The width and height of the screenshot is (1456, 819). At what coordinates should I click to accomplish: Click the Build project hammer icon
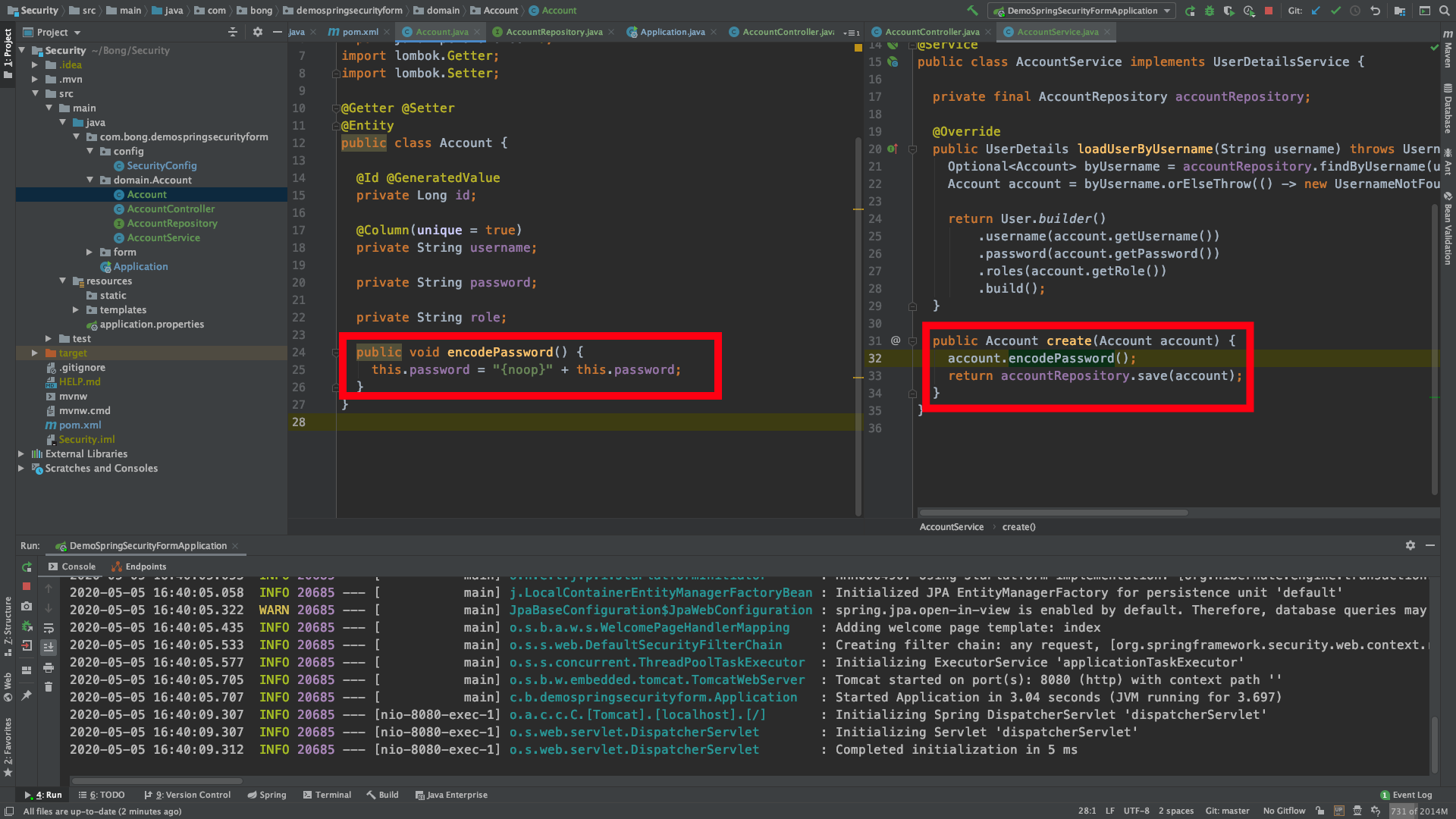click(972, 11)
